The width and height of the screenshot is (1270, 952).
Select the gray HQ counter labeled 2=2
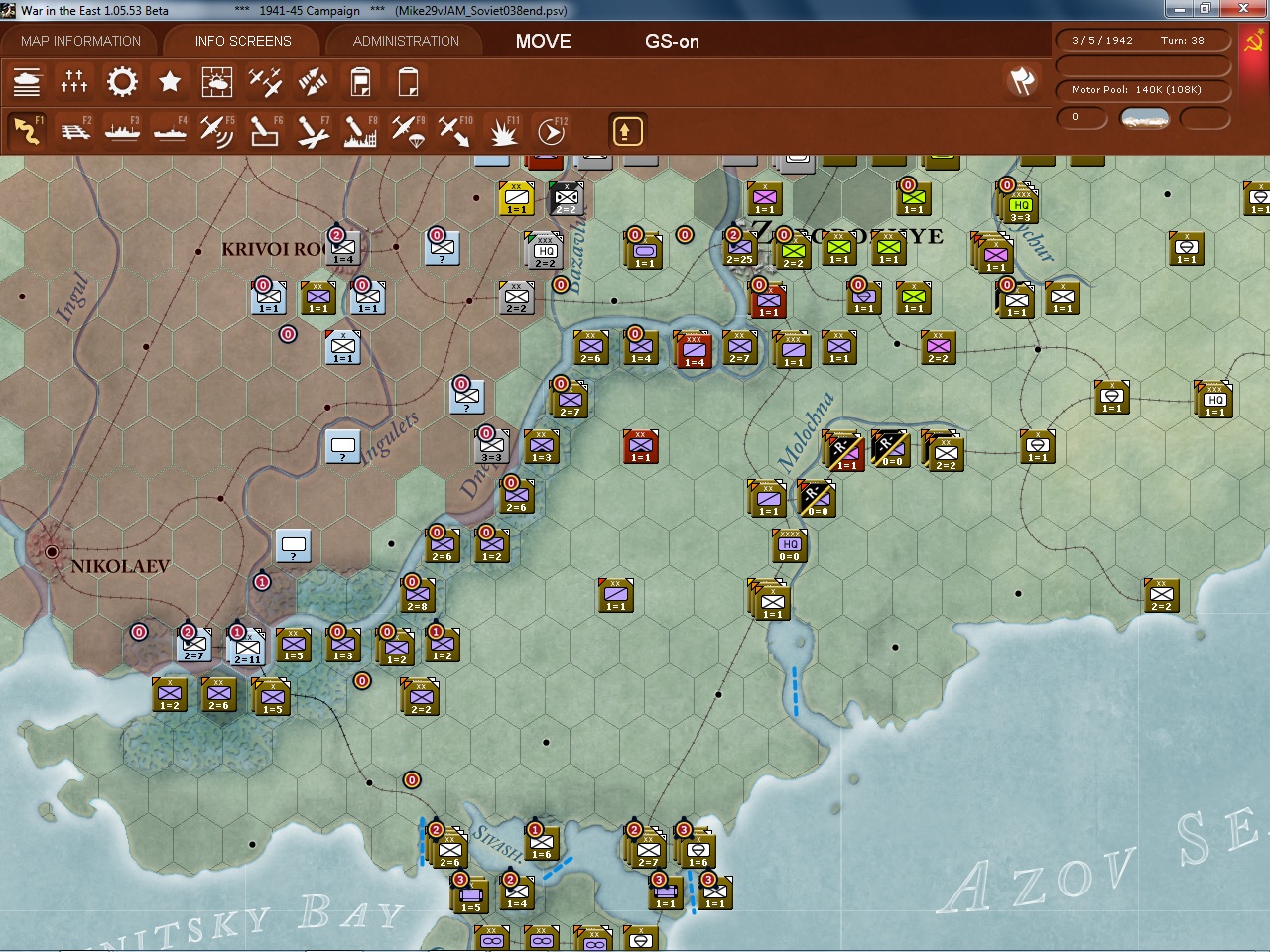[x=545, y=251]
